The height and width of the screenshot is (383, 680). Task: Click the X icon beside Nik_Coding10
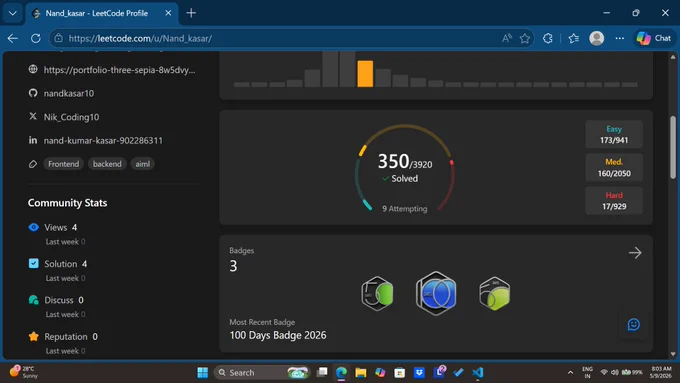tap(33, 116)
